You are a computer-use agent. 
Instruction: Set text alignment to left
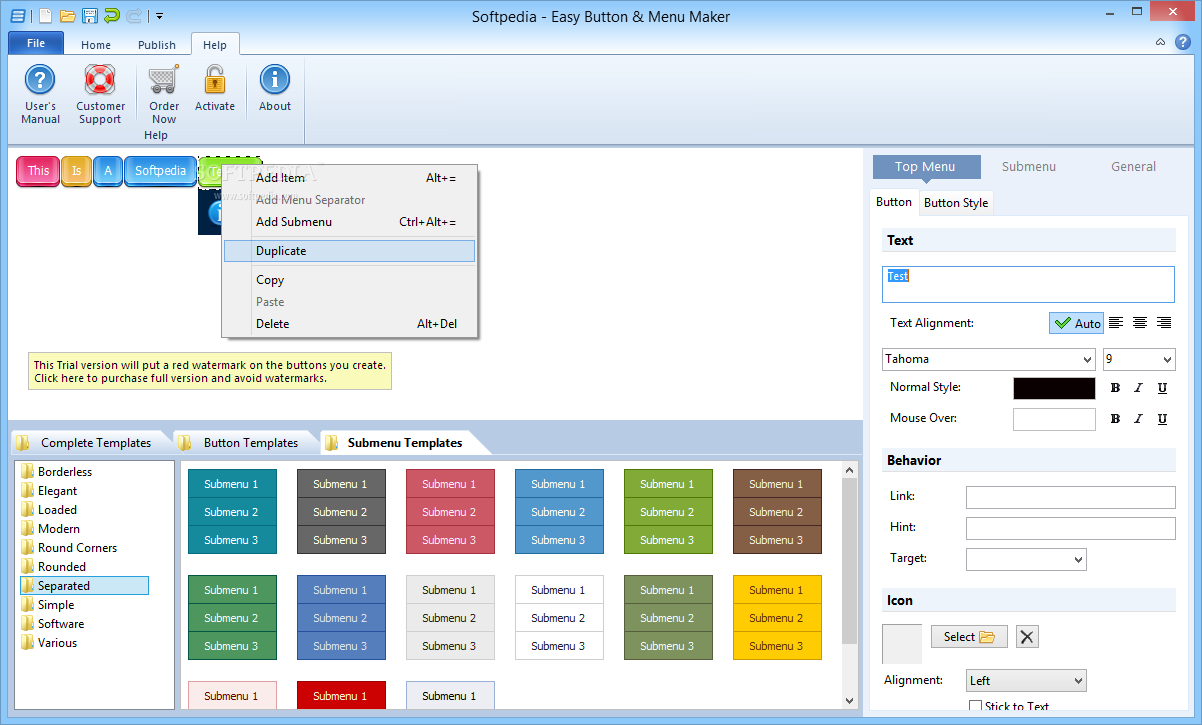coord(1116,323)
